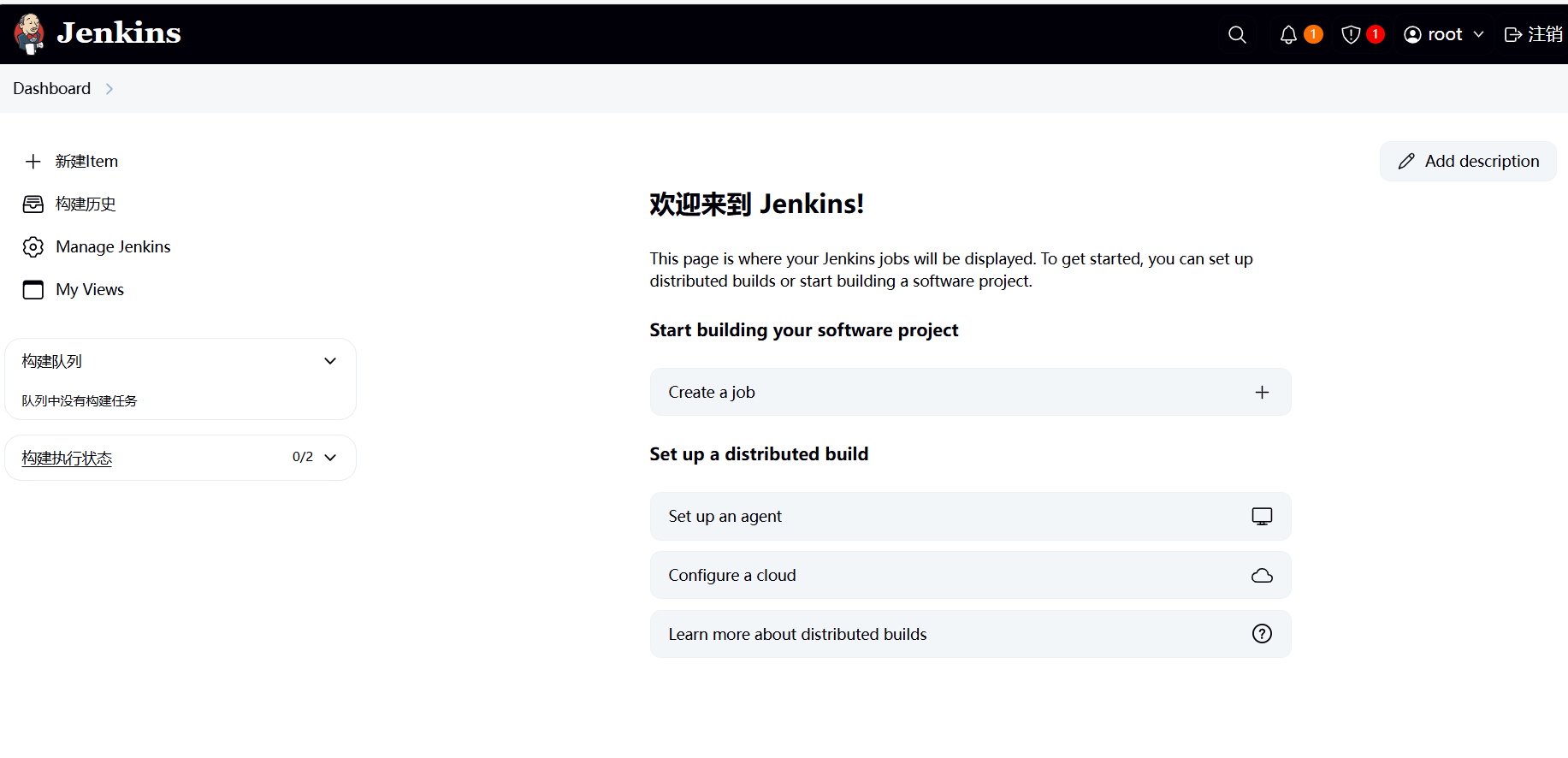The image size is (1568, 758).
Task: Click the Add description button
Action: click(1468, 161)
